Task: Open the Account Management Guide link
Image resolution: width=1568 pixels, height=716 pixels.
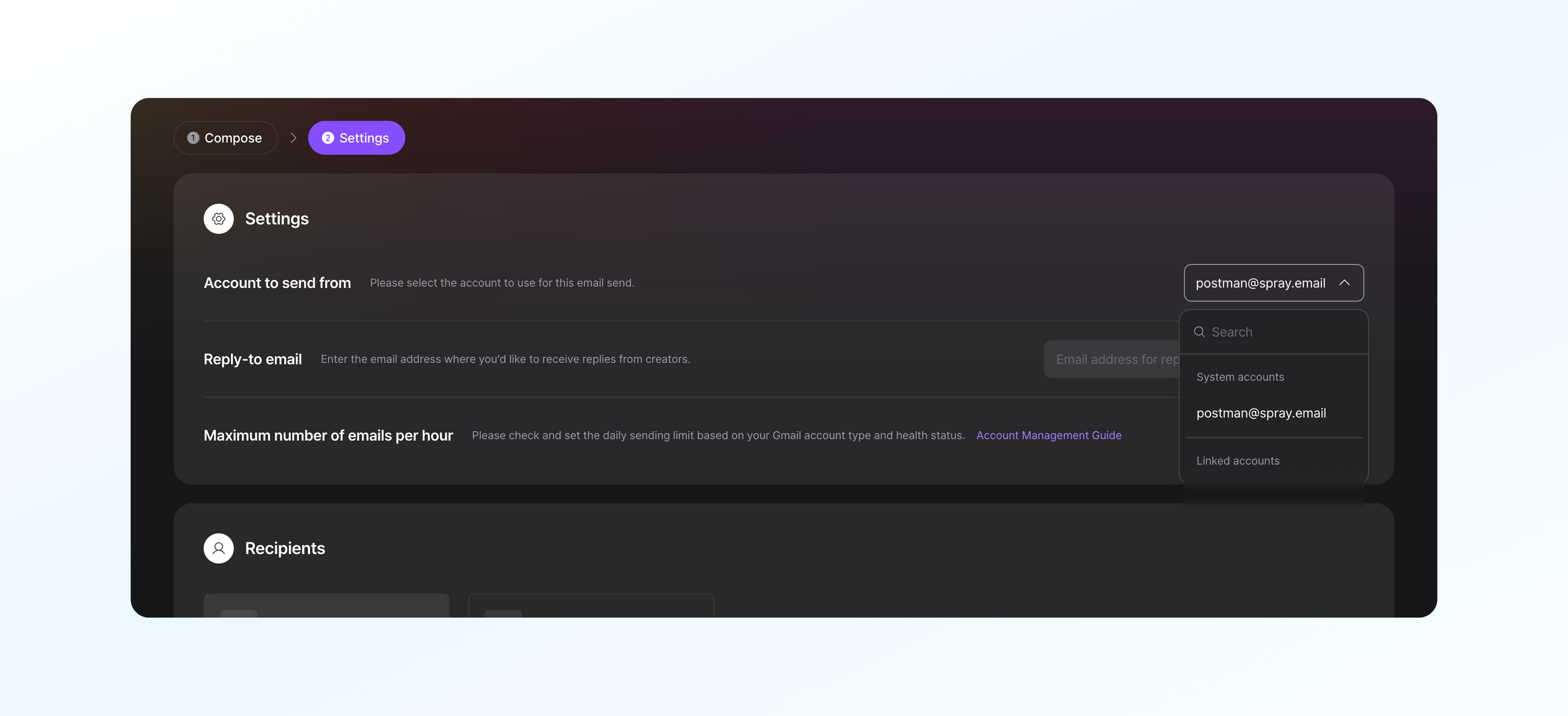Action: pyautogui.click(x=1048, y=436)
